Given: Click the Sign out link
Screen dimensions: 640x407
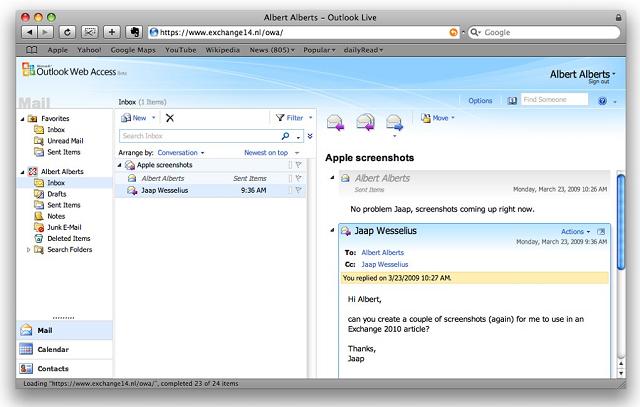Looking at the screenshot, I should (x=598, y=82).
